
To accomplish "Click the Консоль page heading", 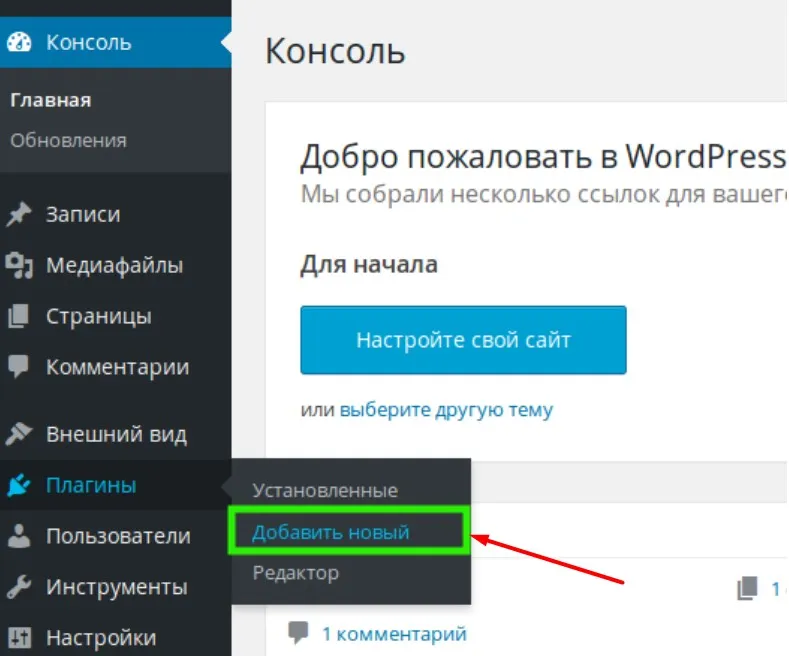I will point(335,51).
